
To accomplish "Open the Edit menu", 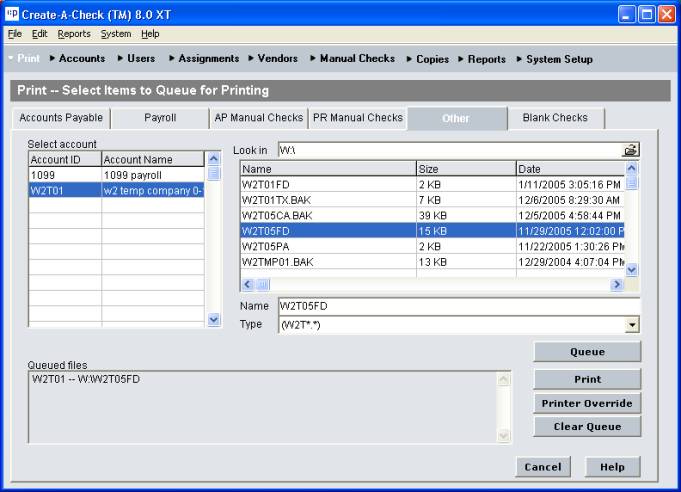I will [x=40, y=34].
